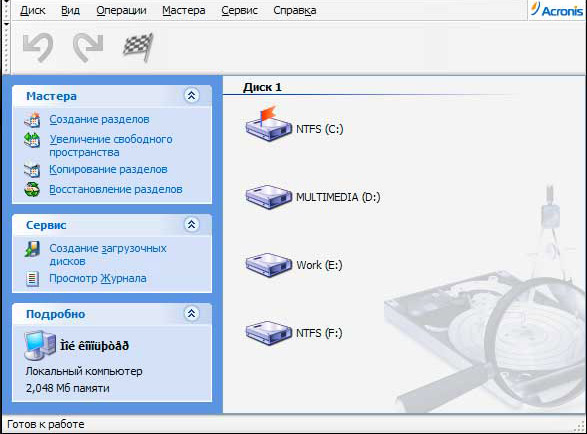Image resolution: width=587 pixels, height=434 pixels.
Task: Click the Redo arrow toolbar icon
Action: coord(88,47)
